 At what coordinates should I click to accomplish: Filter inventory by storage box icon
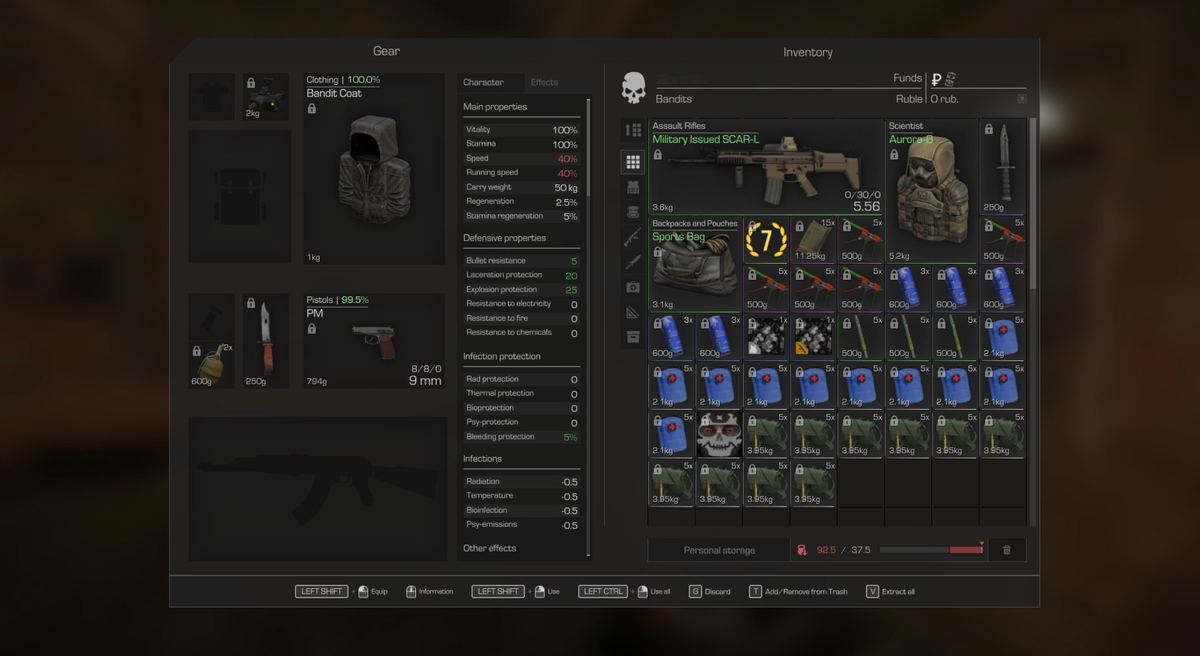pos(633,337)
